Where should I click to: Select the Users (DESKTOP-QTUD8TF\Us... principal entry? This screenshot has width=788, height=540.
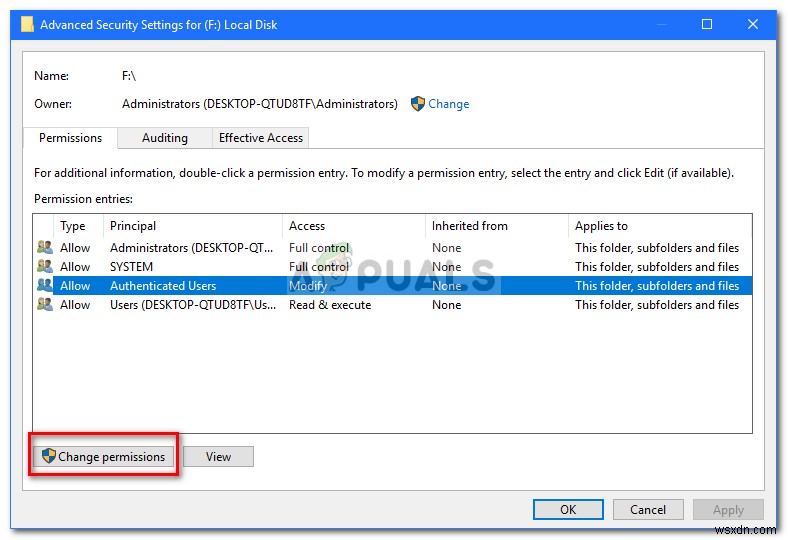(x=193, y=305)
